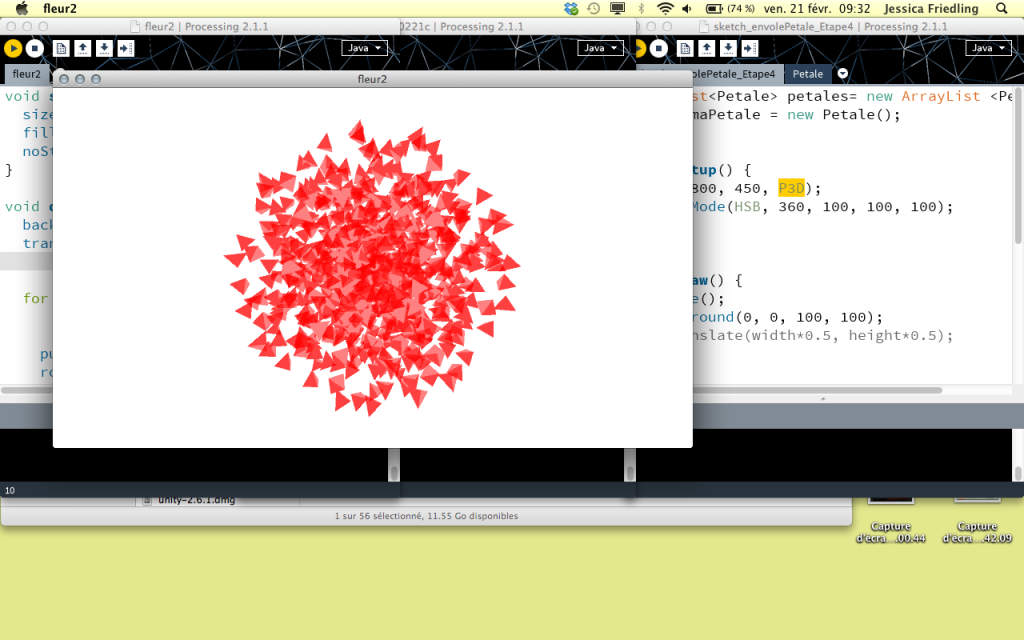
Task: Click New icon in sketch_envolePetale_Etape4 toolbar
Action: point(685,48)
